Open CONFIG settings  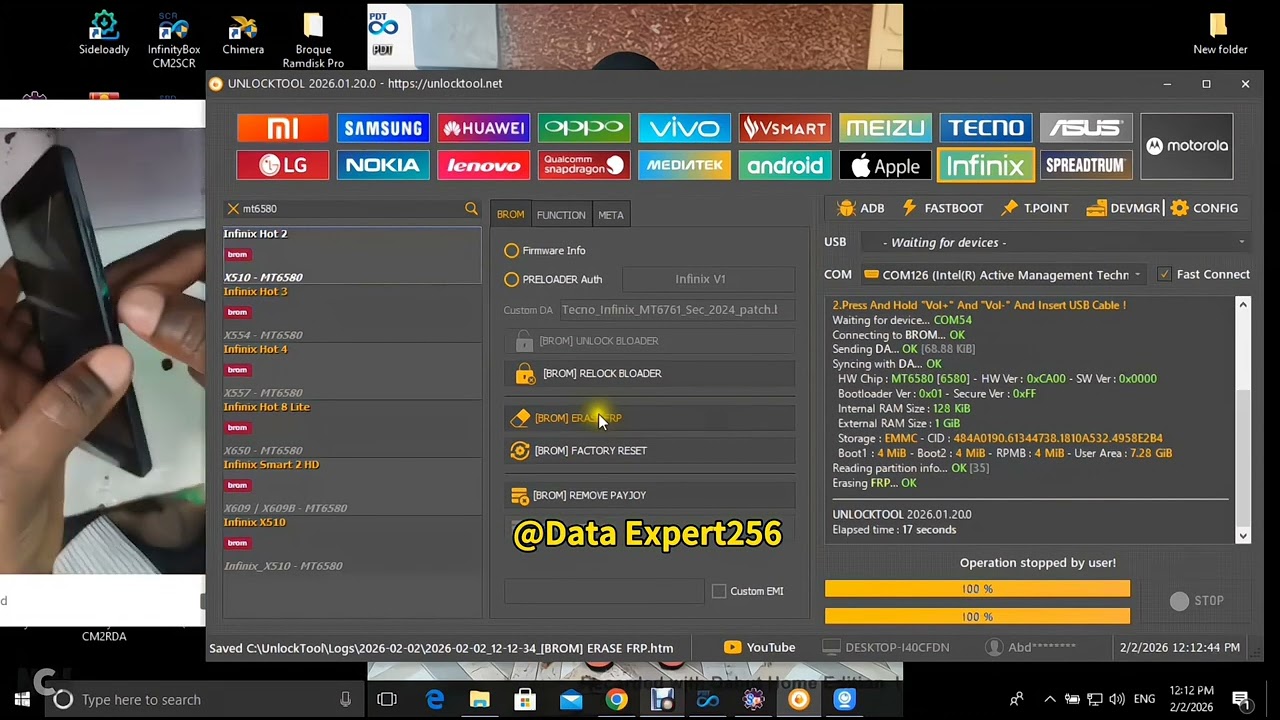click(1204, 208)
